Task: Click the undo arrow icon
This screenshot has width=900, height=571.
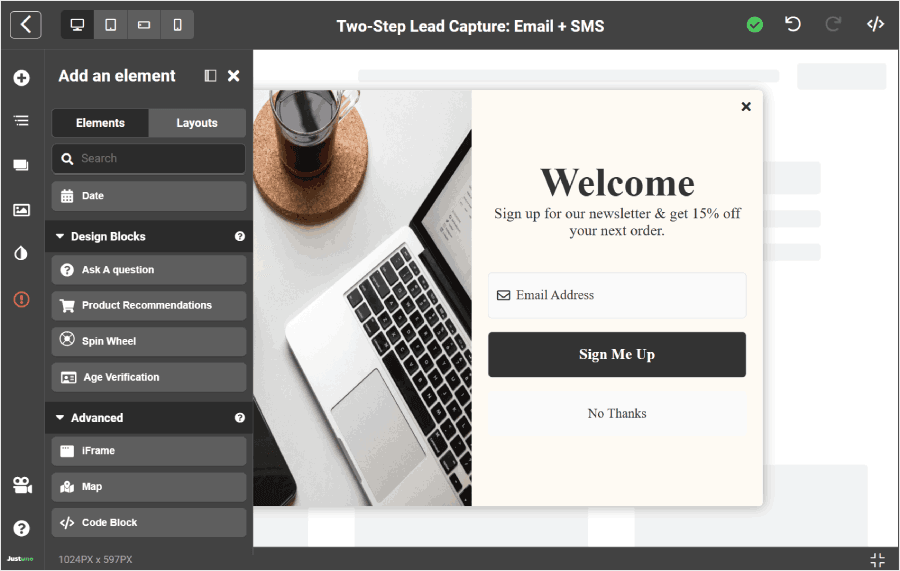Action: click(793, 24)
